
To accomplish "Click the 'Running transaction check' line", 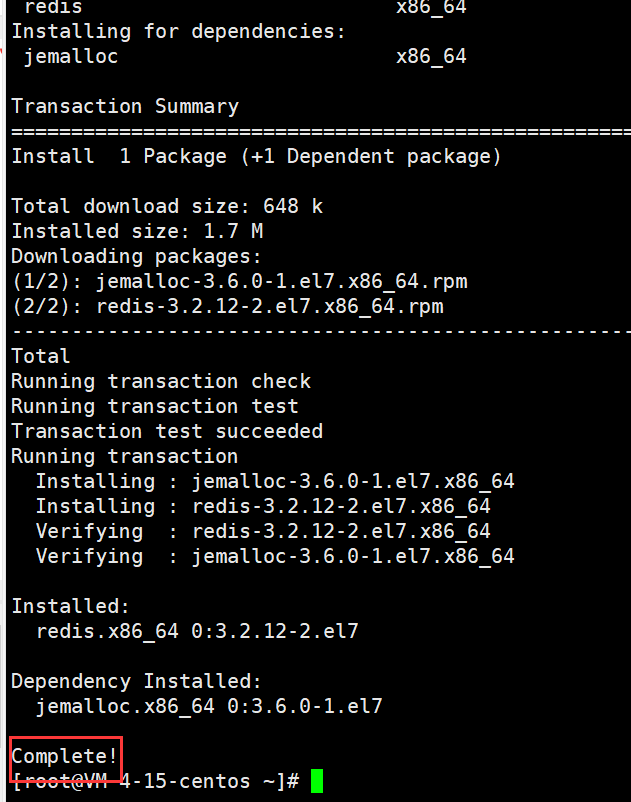I will click(x=161, y=382).
